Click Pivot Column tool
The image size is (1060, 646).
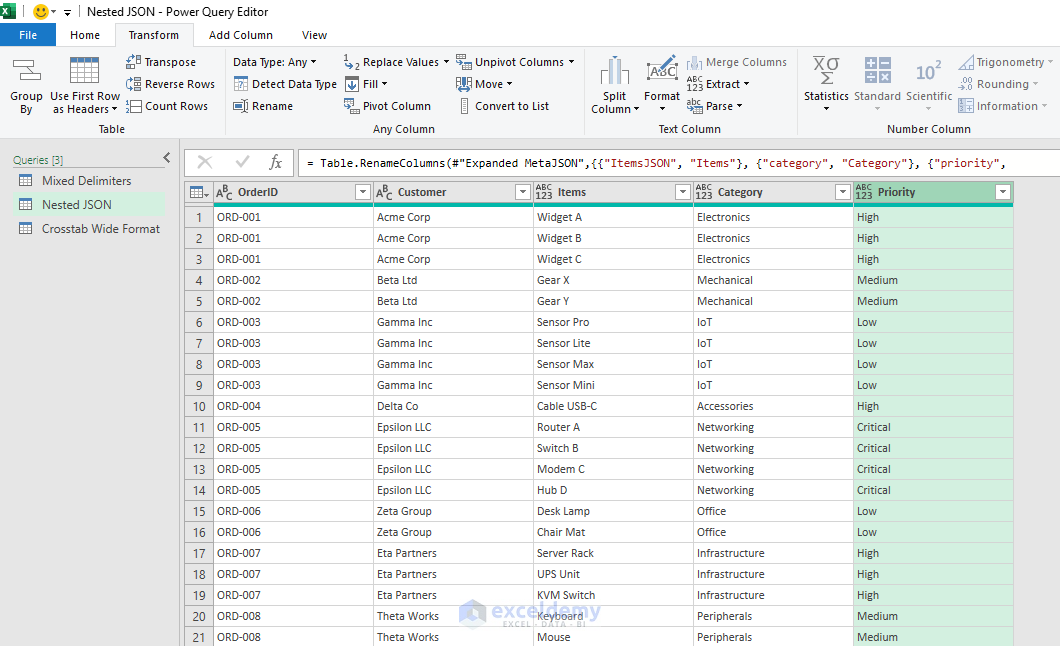pos(387,106)
